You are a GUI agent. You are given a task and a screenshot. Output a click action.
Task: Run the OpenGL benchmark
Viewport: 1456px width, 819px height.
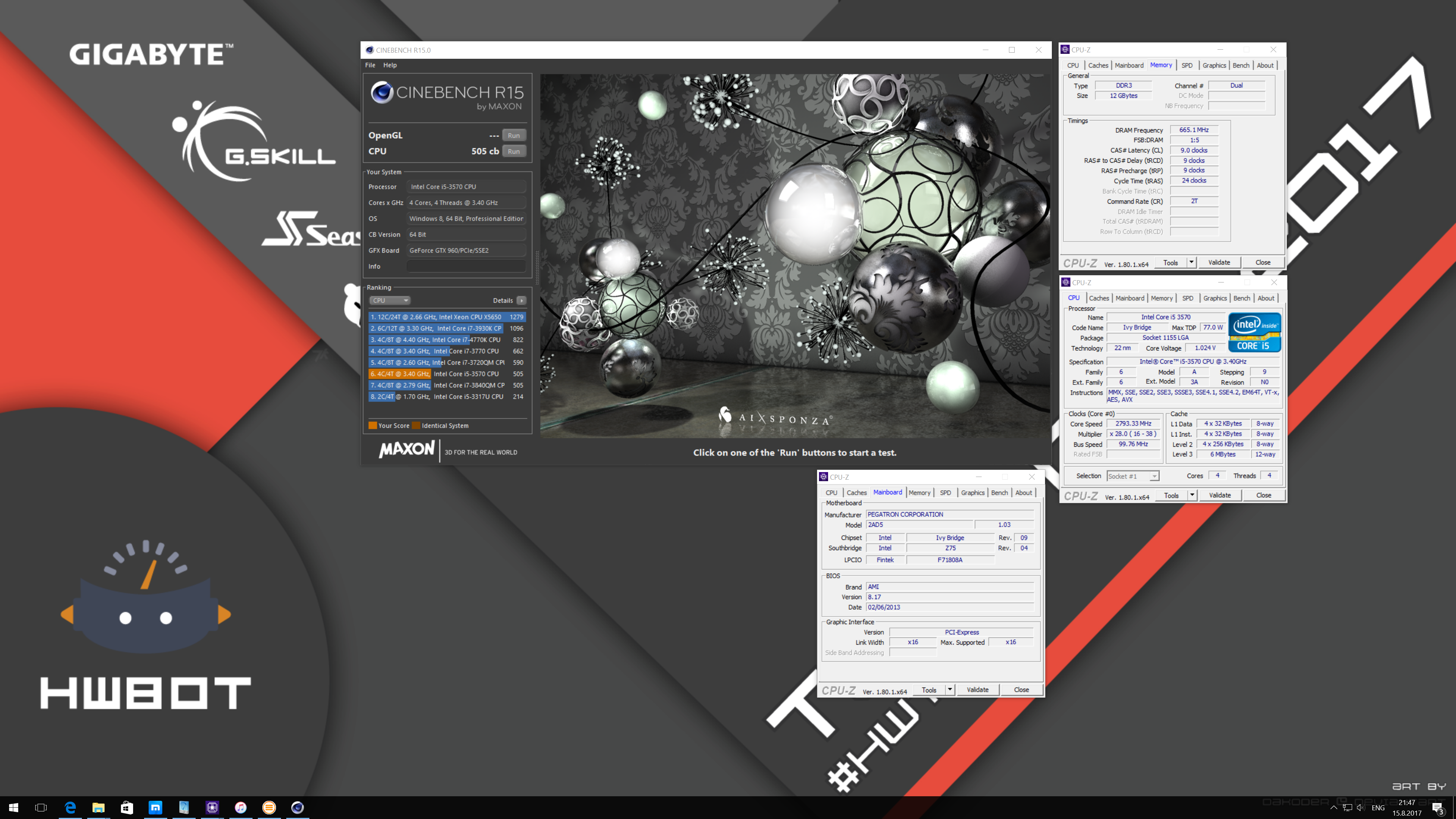[x=513, y=135]
